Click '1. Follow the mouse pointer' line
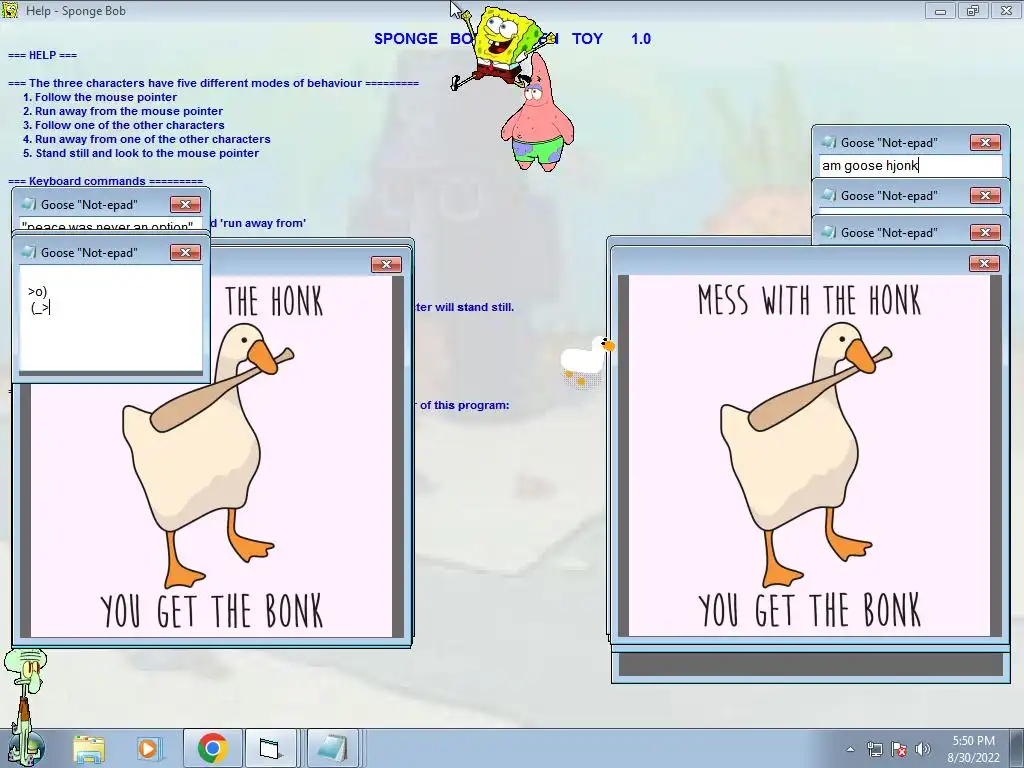 100,97
